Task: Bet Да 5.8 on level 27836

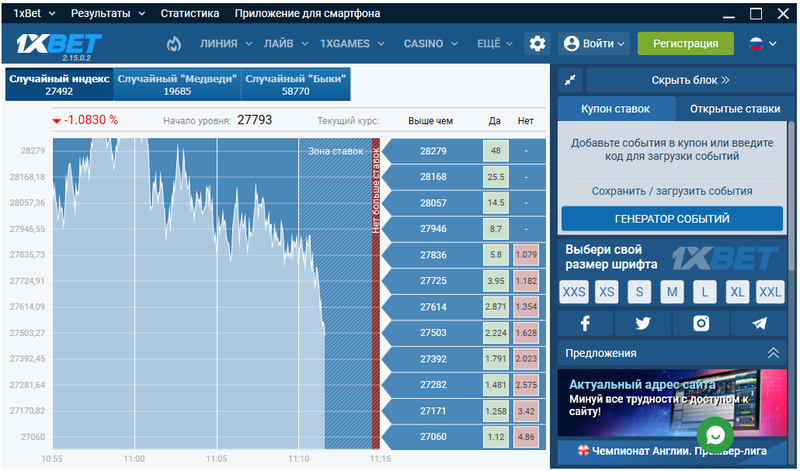Action: [495, 255]
